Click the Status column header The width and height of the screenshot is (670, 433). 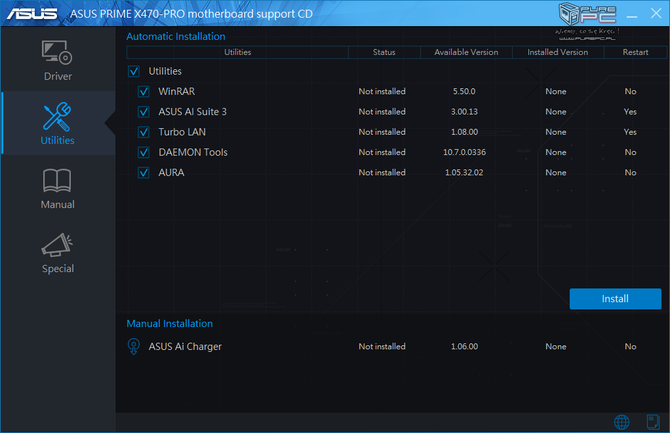[384, 52]
